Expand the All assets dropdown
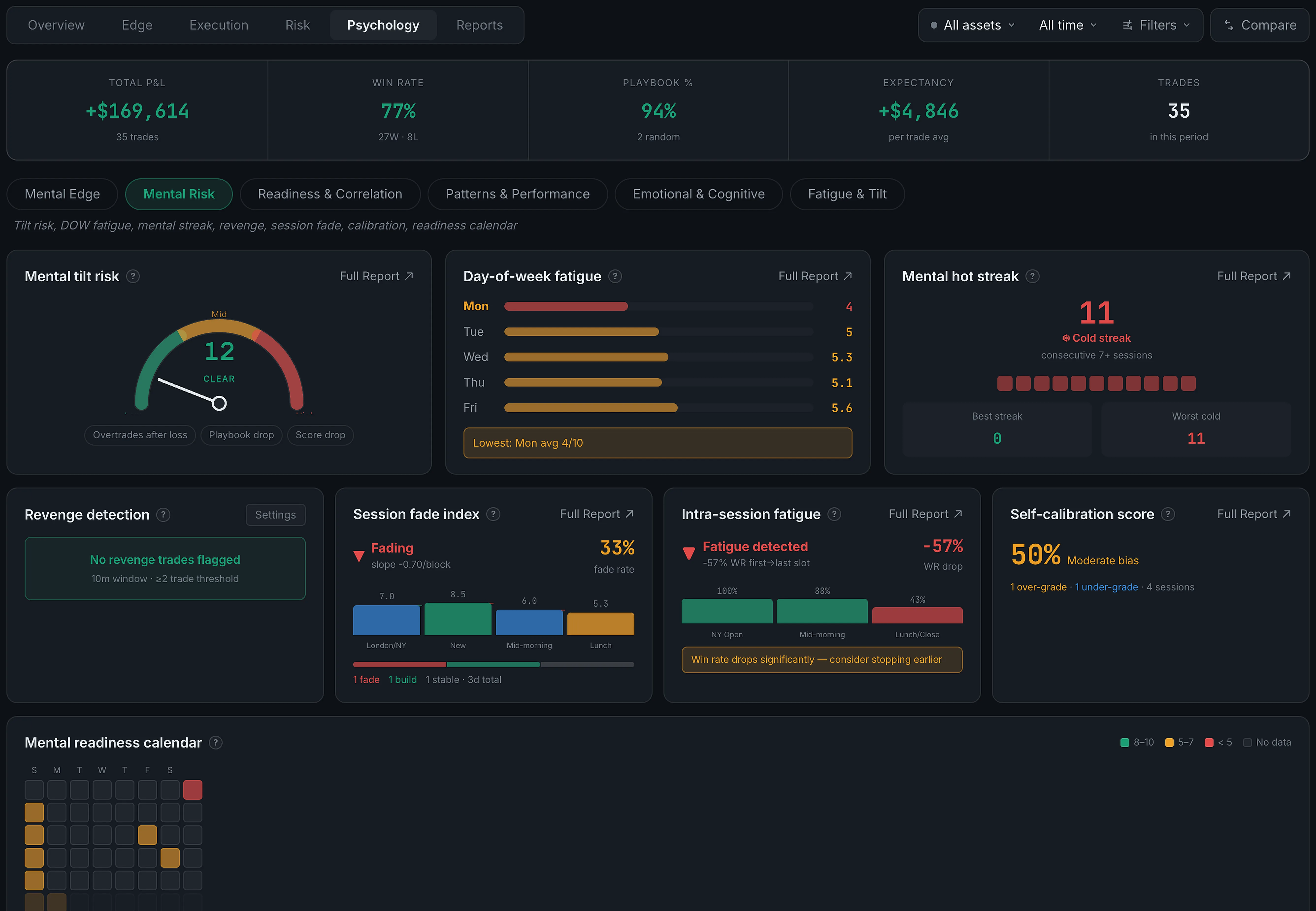Screen dimensions: 1316x911 tap(973, 25)
